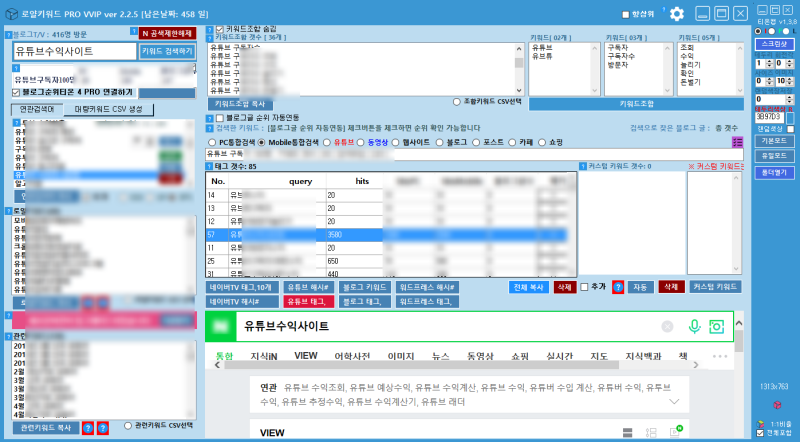This screenshot has width=800, height=442.
Task: Click the 유튜브 태그, red button
Action: [x=308, y=302]
